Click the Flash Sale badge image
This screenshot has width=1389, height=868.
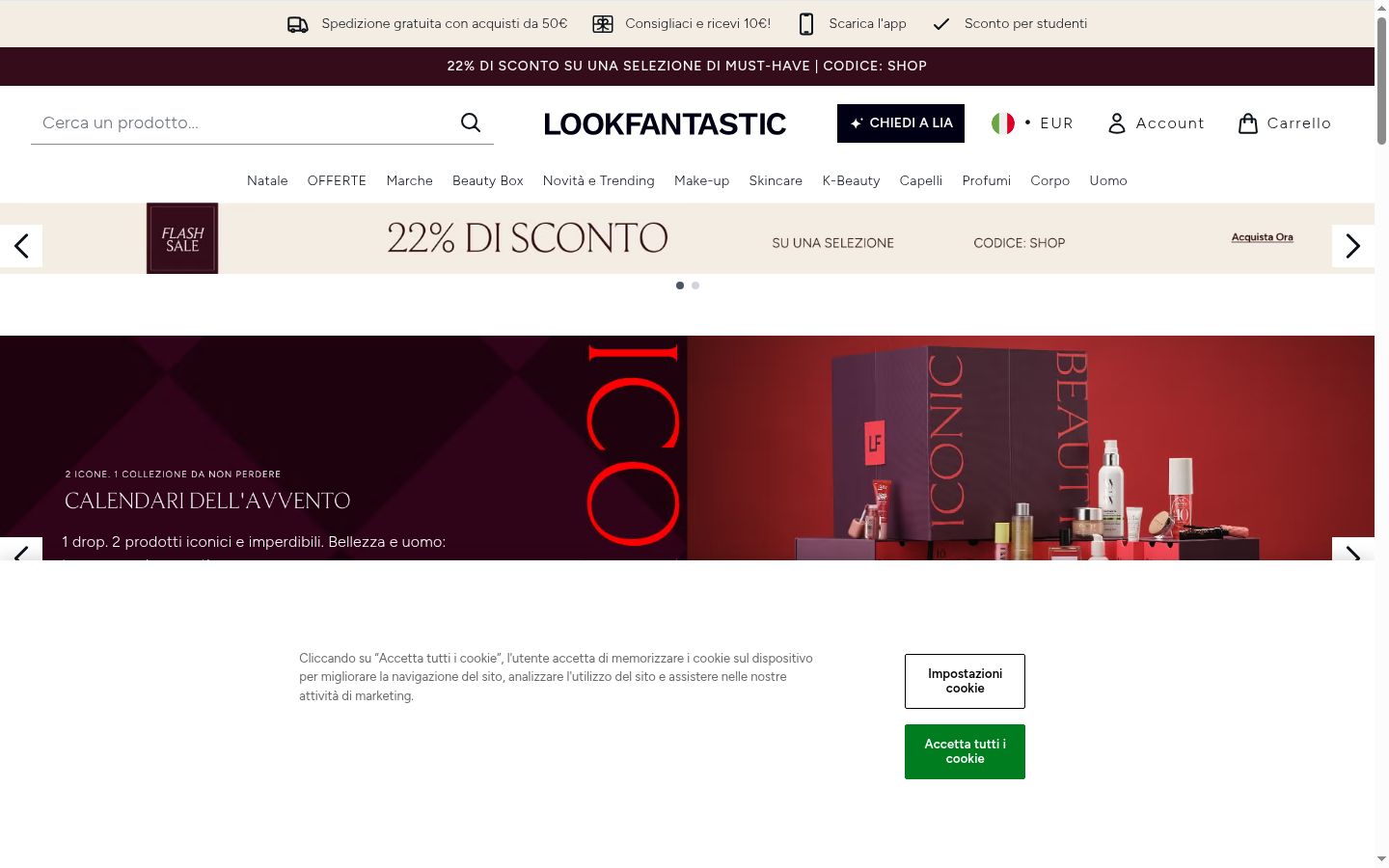tap(182, 238)
